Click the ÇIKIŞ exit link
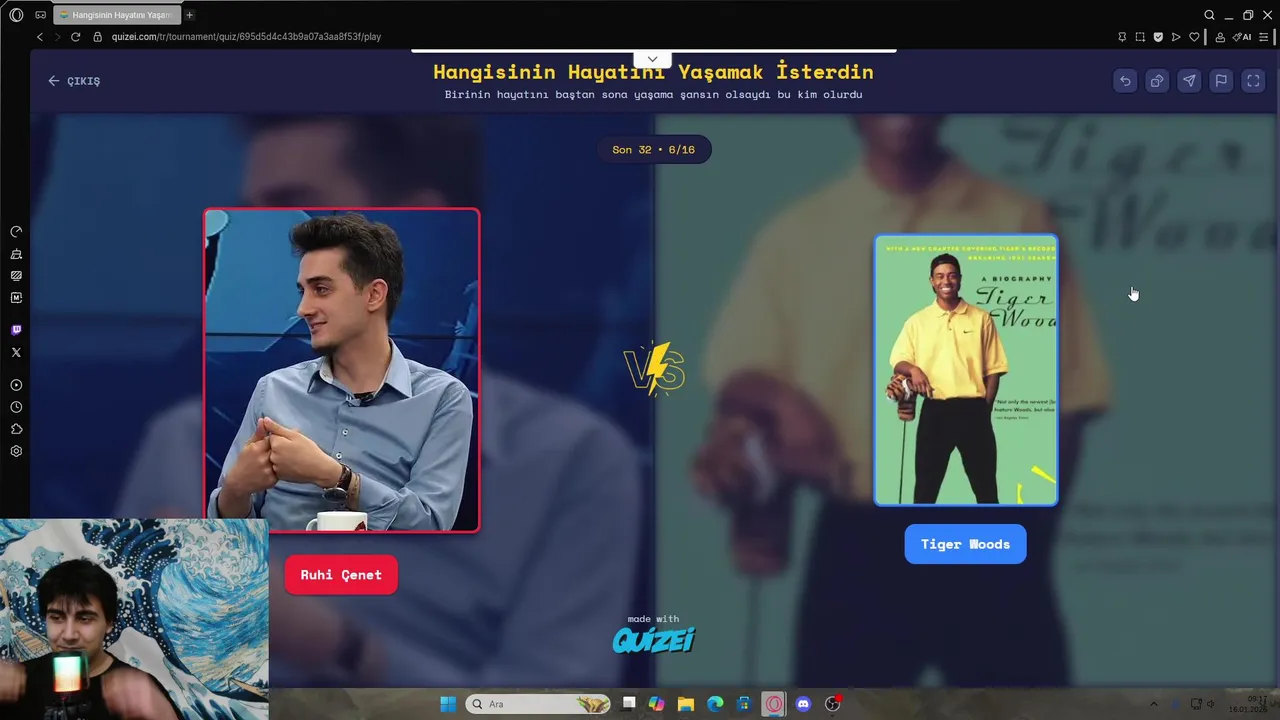This screenshot has width=1280, height=720. pyautogui.click(x=74, y=81)
